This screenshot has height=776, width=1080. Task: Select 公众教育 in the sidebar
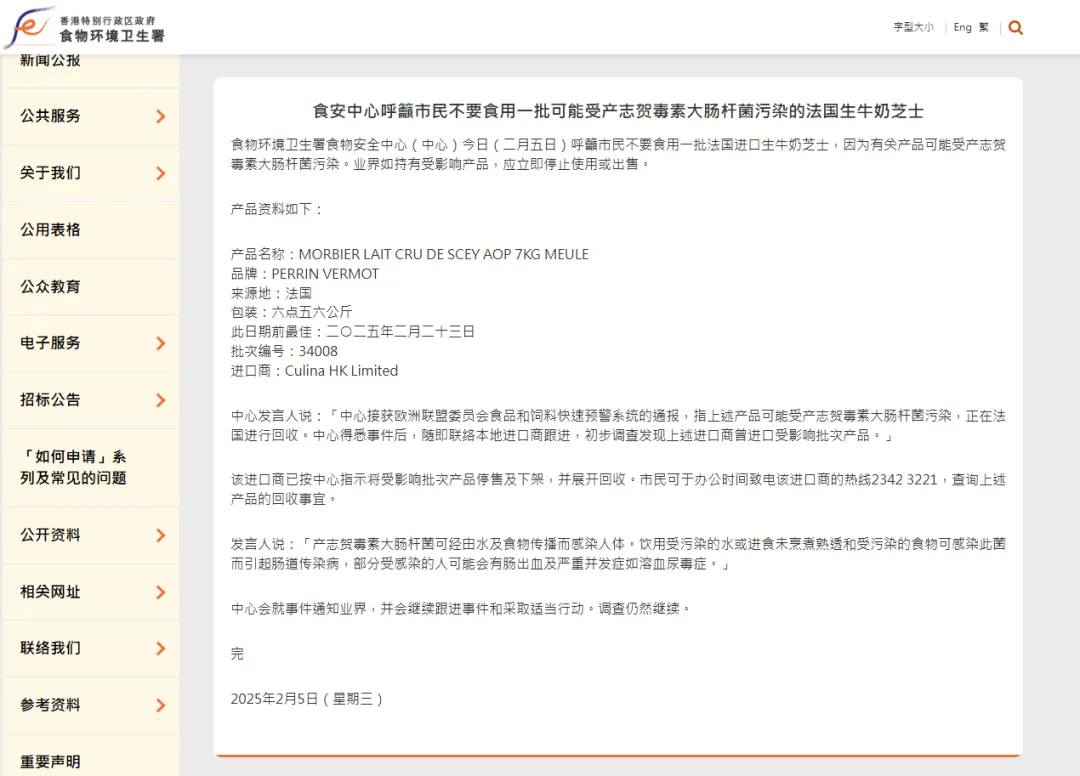pos(51,287)
